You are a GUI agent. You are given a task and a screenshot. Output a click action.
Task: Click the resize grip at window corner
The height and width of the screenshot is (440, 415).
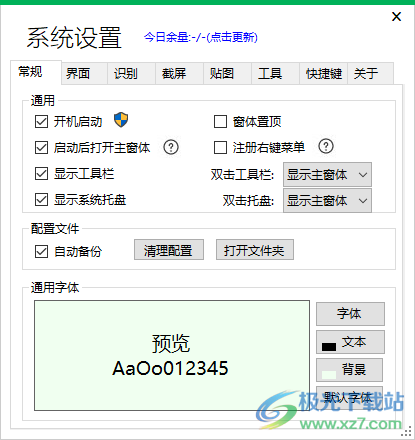pos(406,431)
